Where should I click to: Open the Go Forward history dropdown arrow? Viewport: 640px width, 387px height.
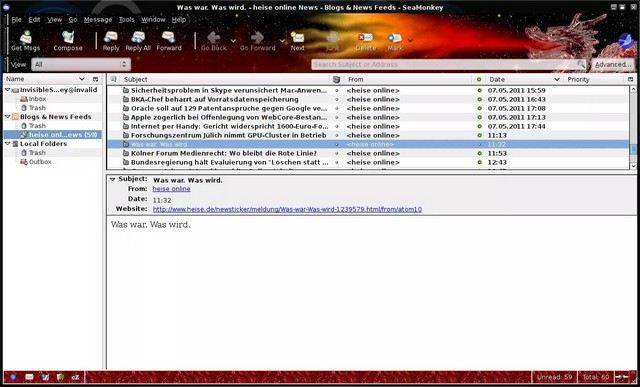coord(282,41)
